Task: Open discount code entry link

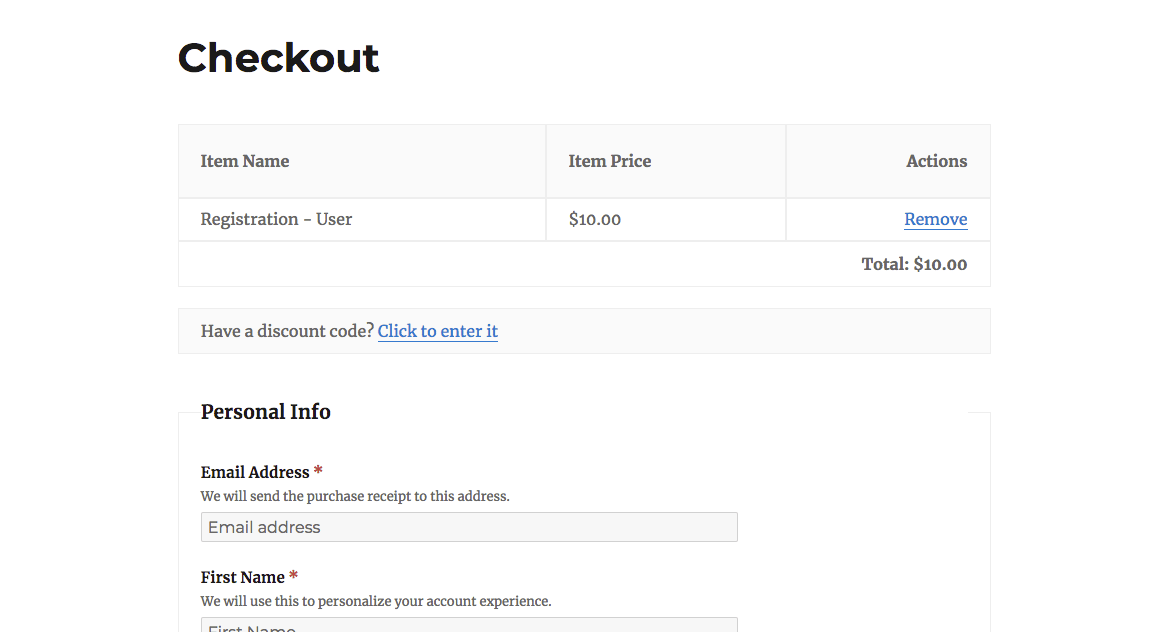Action: [437, 331]
